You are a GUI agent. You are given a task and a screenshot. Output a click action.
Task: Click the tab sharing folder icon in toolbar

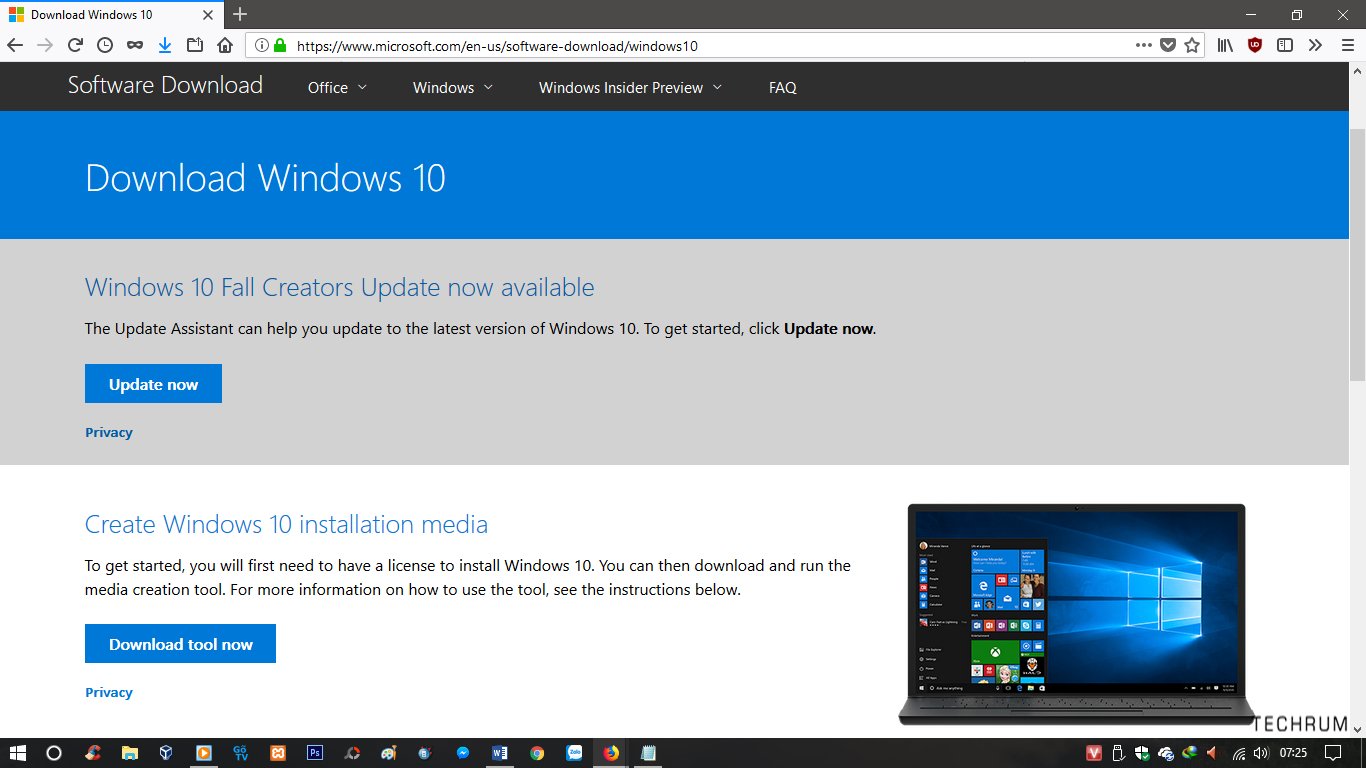coord(195,45)
